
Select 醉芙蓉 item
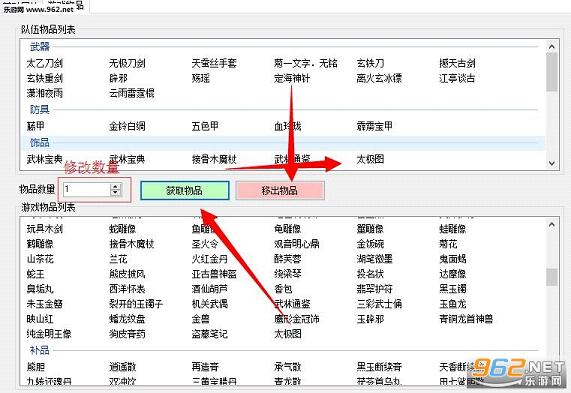click(x=288, y=259)
